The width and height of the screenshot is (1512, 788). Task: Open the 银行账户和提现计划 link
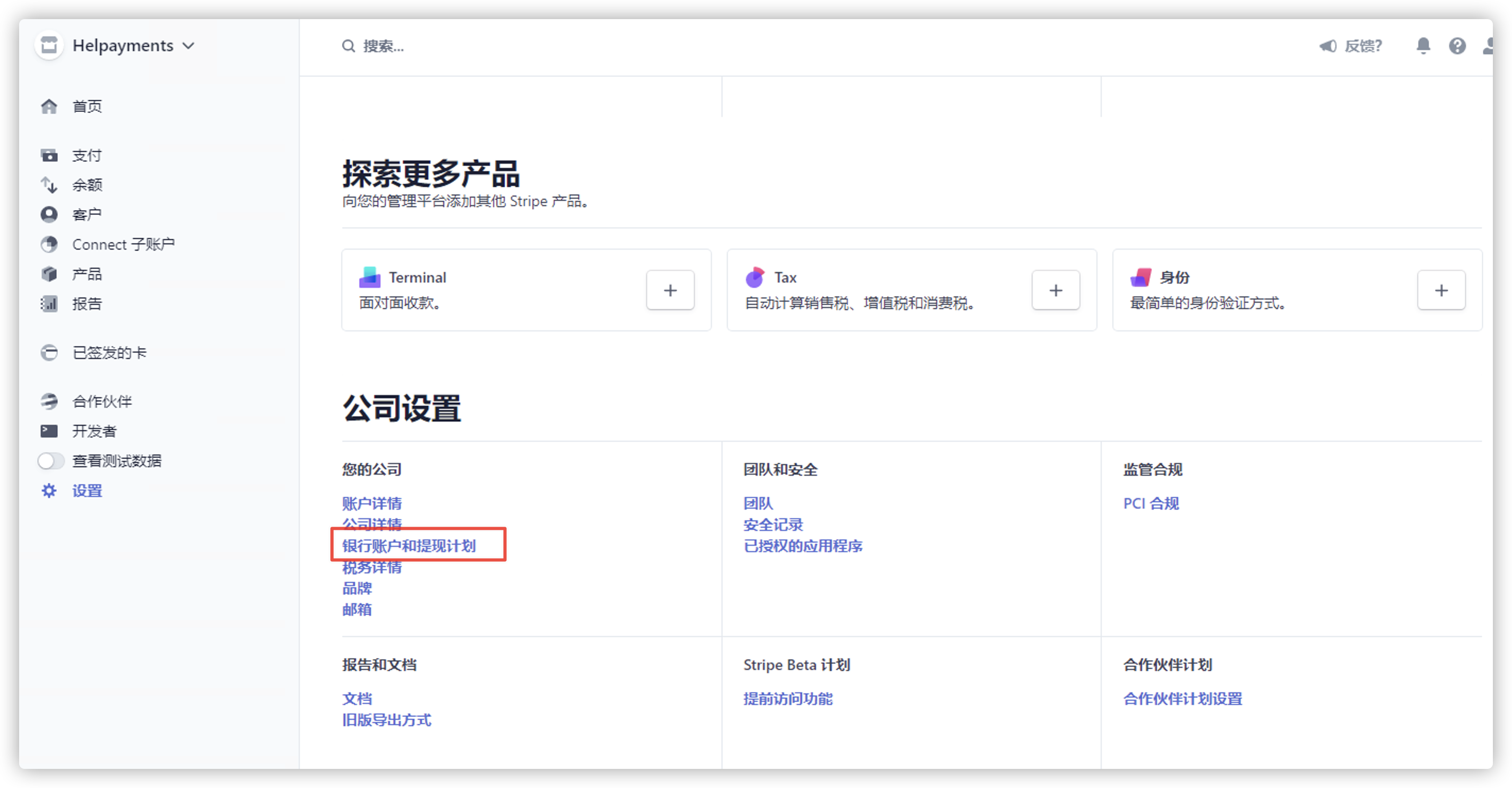tap(409, 546)
